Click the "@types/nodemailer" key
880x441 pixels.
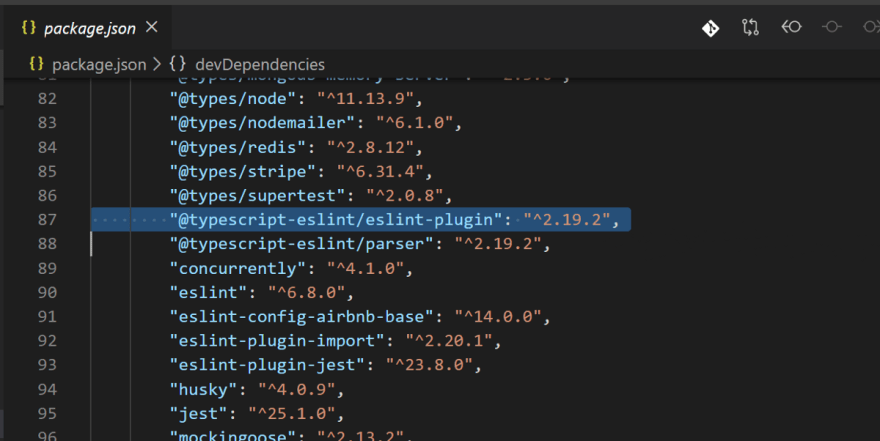tap(262, 123)
